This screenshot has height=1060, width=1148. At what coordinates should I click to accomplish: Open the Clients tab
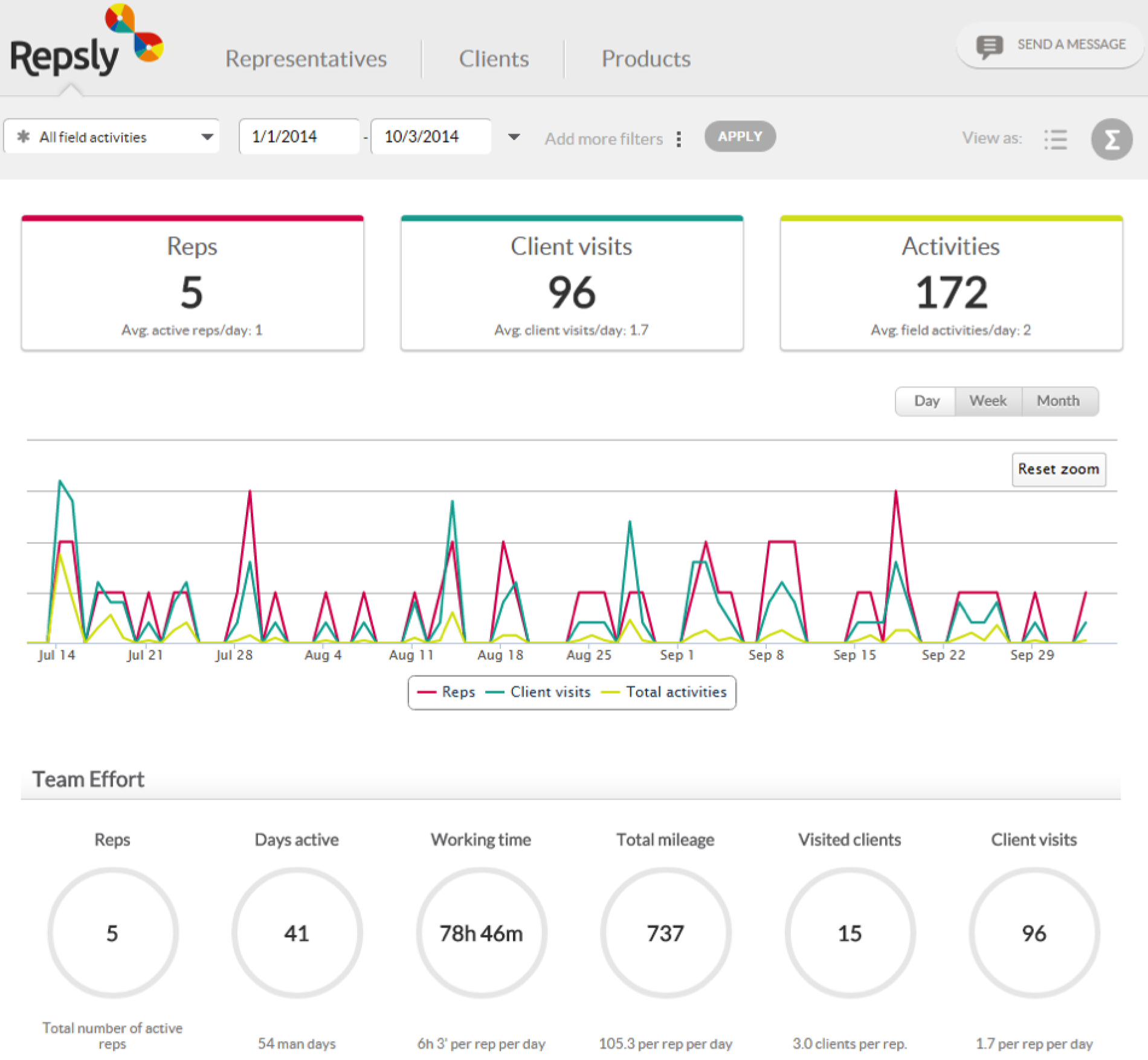pyautogui.click(x=494, y=59)
